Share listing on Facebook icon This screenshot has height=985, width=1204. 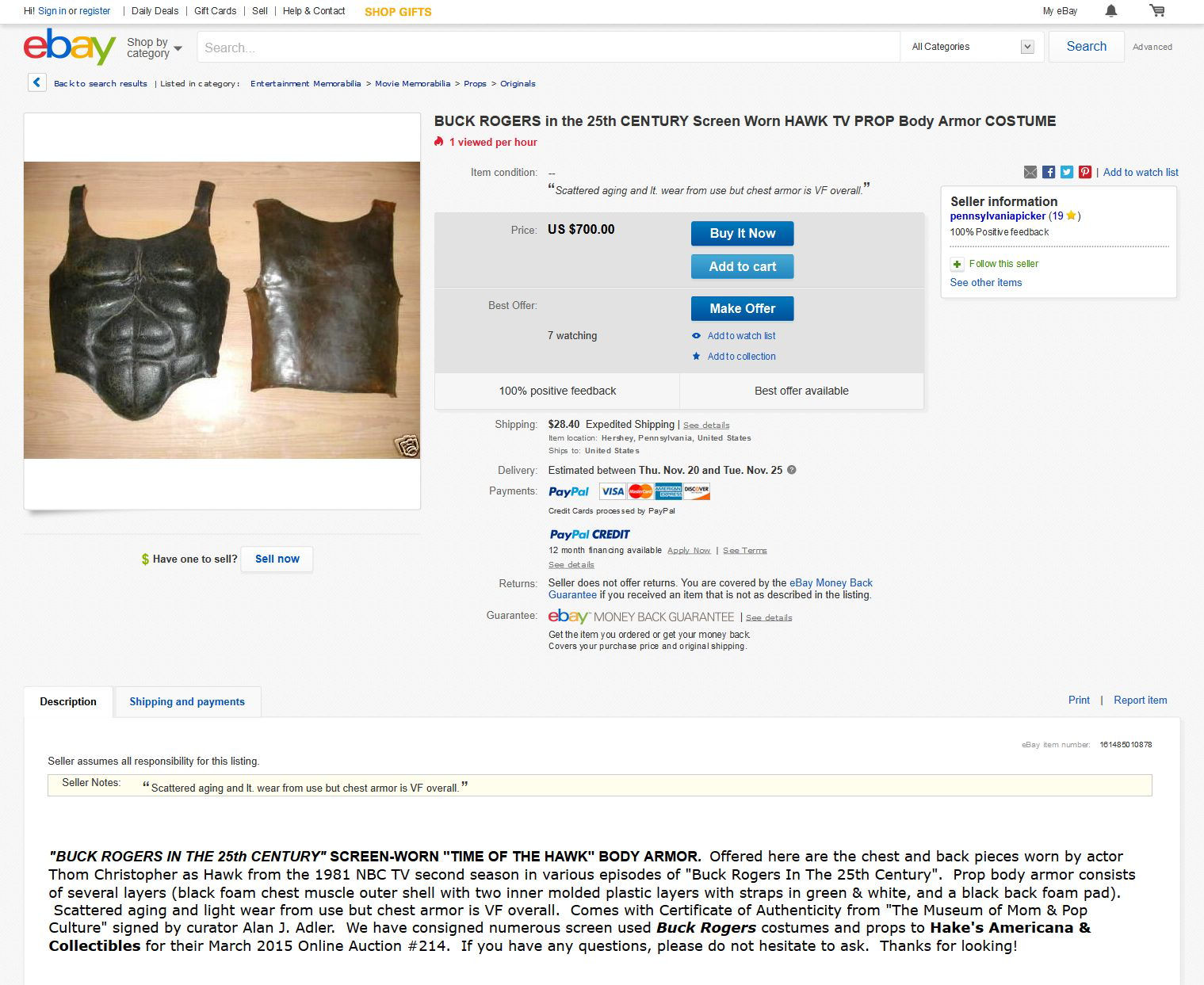(1049, 172)
